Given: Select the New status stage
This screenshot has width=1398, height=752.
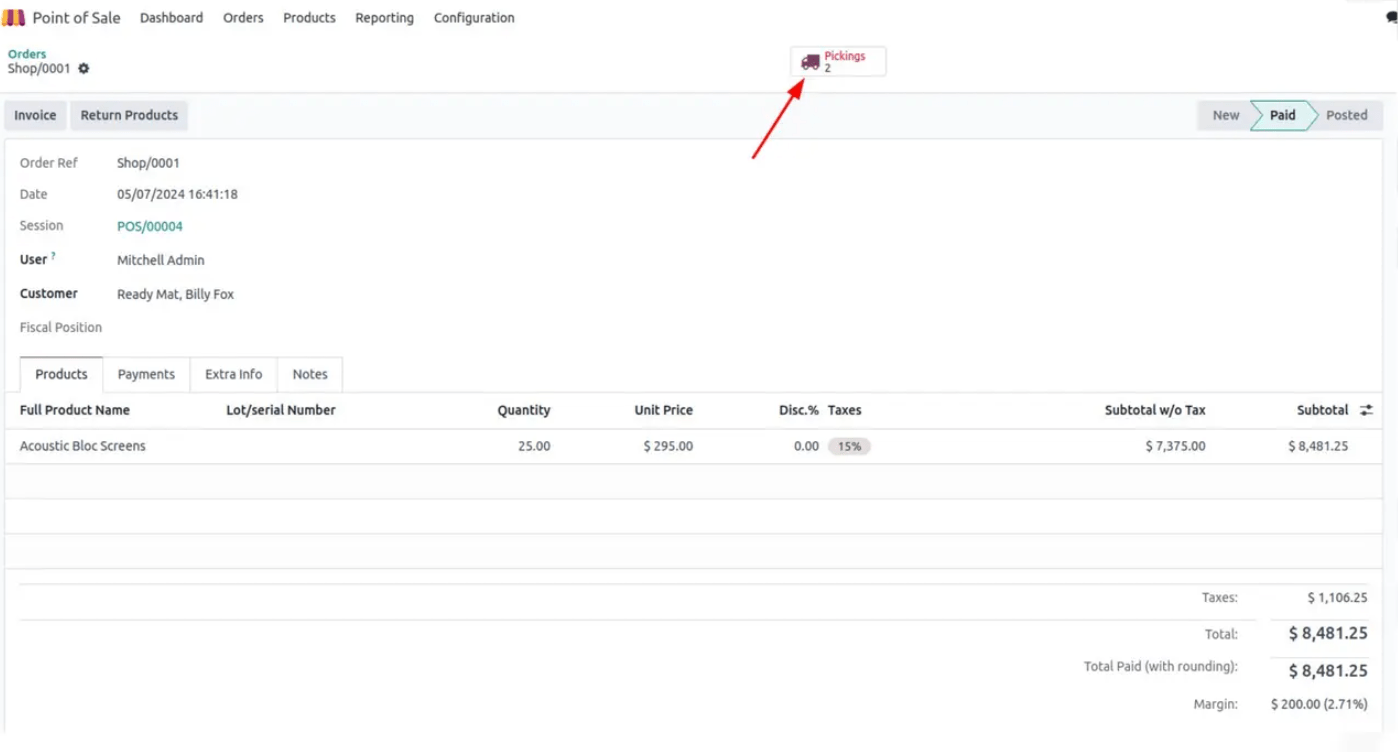Looking at the screenshot, I should [x=1225, y=115].
